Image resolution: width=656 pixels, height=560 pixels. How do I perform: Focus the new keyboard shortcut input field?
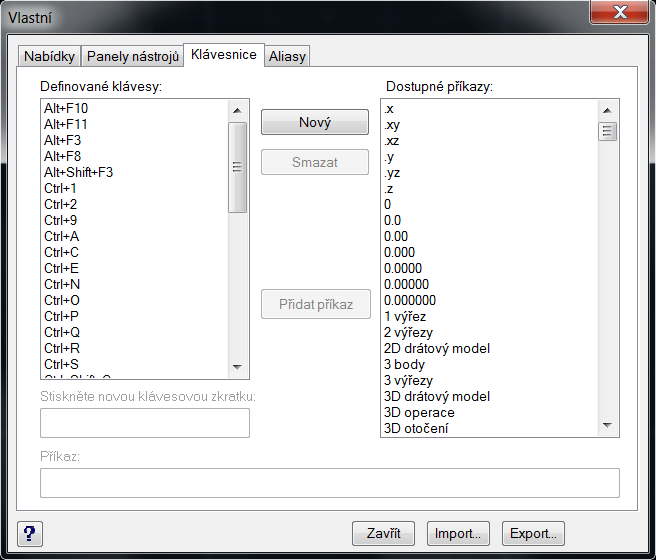145,423
